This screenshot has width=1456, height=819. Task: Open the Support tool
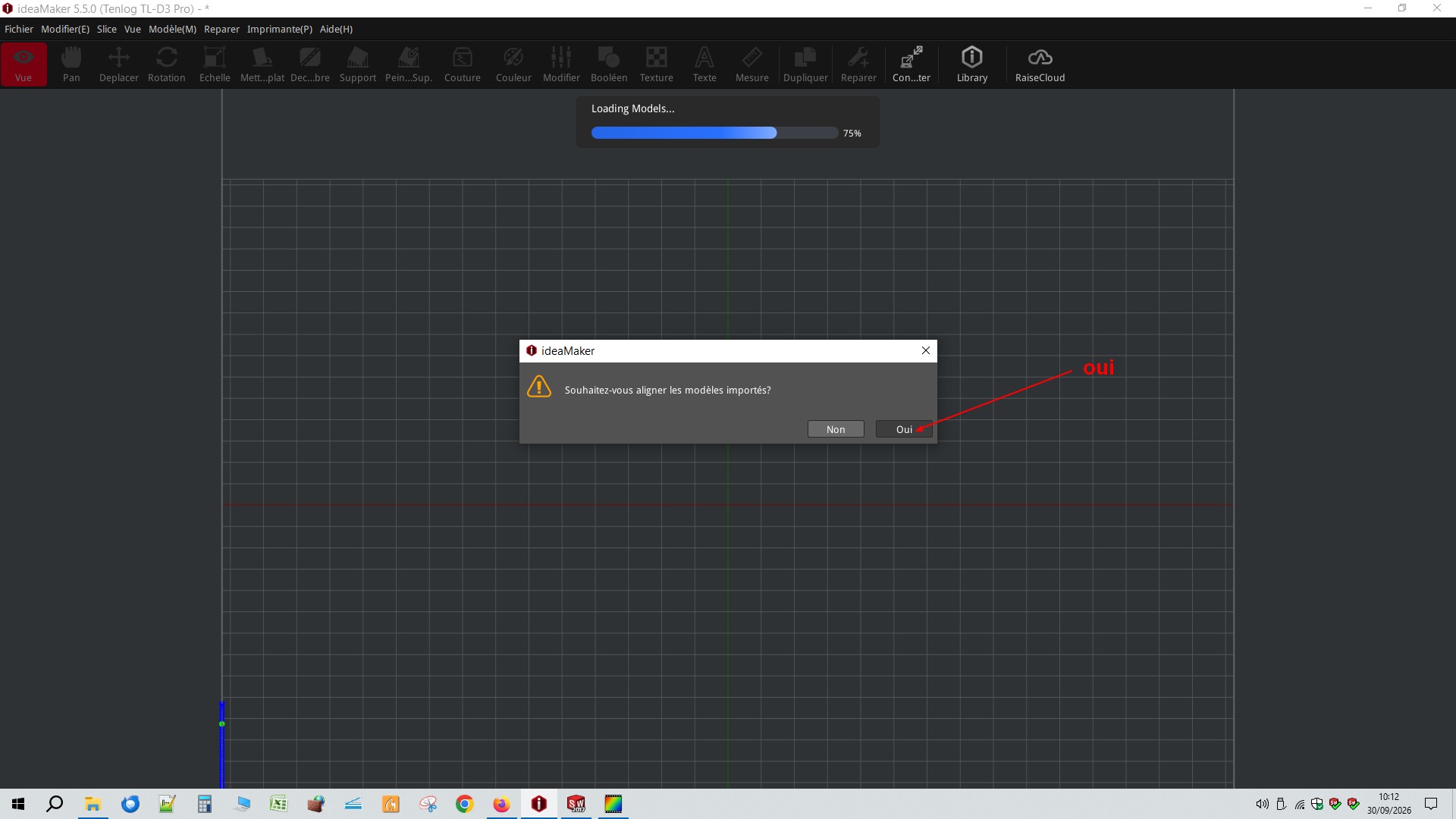pos(358,64)
